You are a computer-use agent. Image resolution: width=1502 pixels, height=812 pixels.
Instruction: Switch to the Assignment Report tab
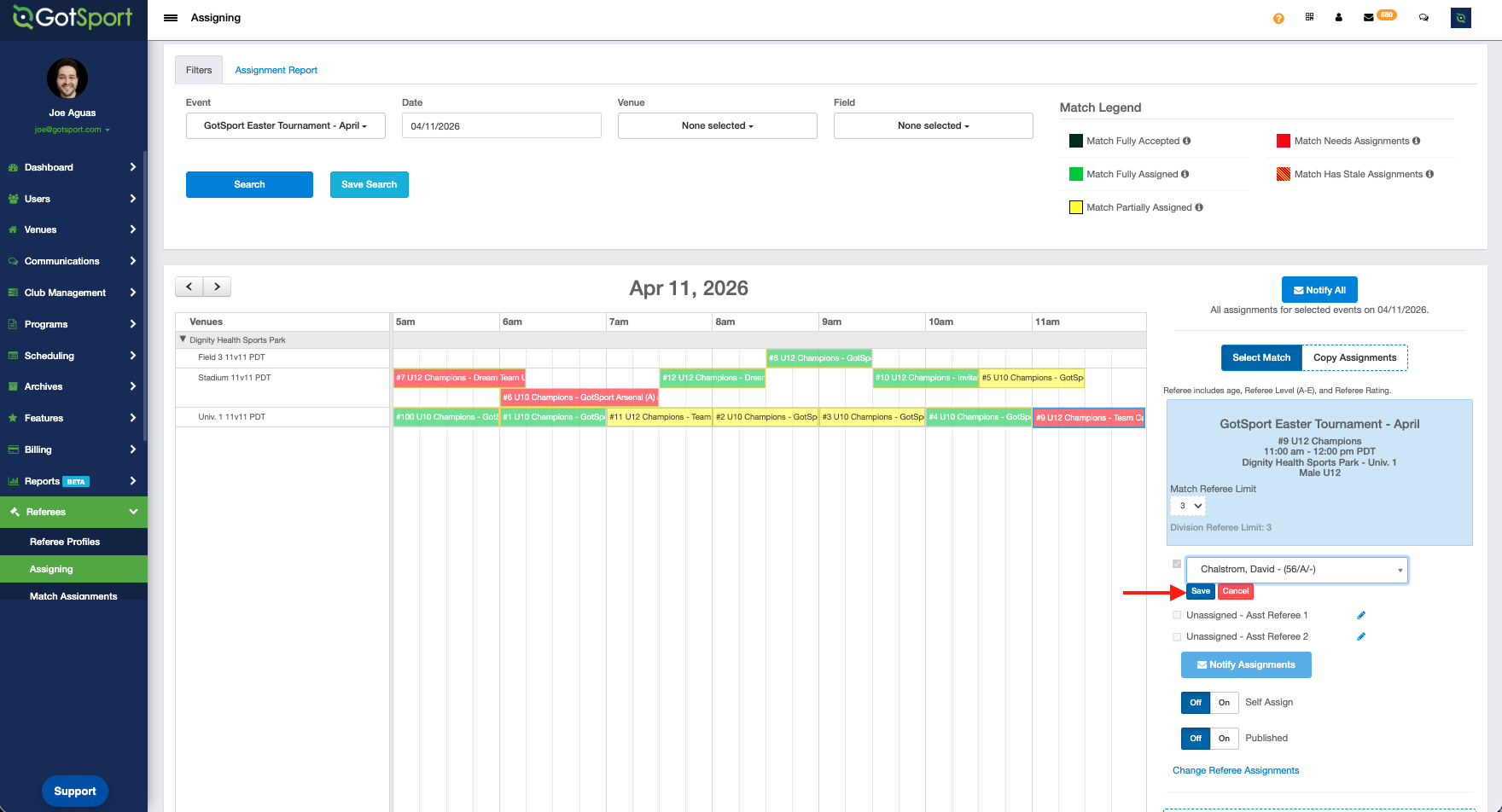[x=276, y=70]
